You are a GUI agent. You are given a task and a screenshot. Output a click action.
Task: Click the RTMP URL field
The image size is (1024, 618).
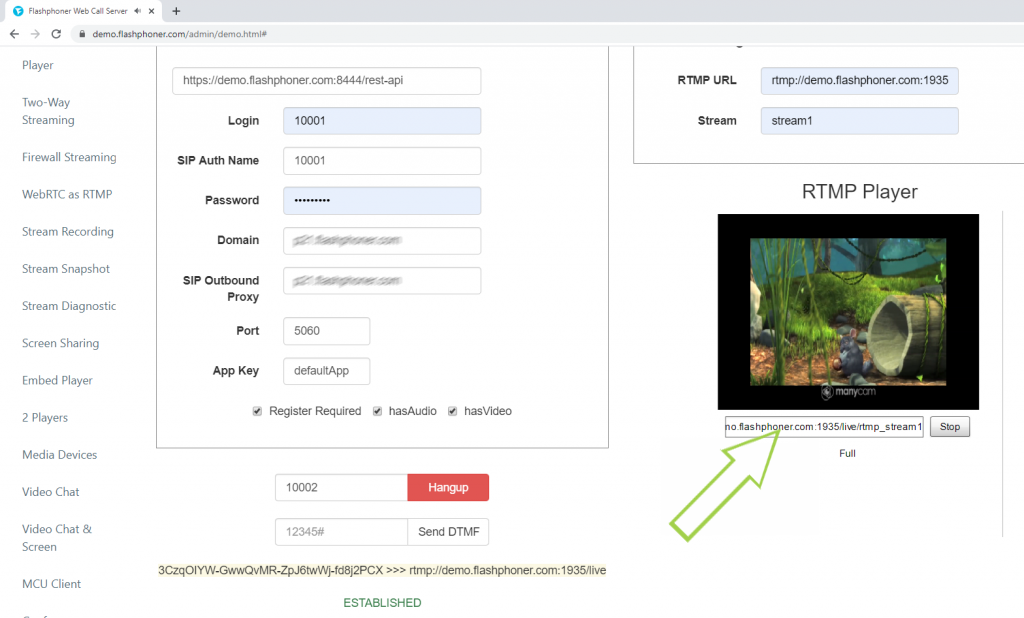click(x=859, y=80)
